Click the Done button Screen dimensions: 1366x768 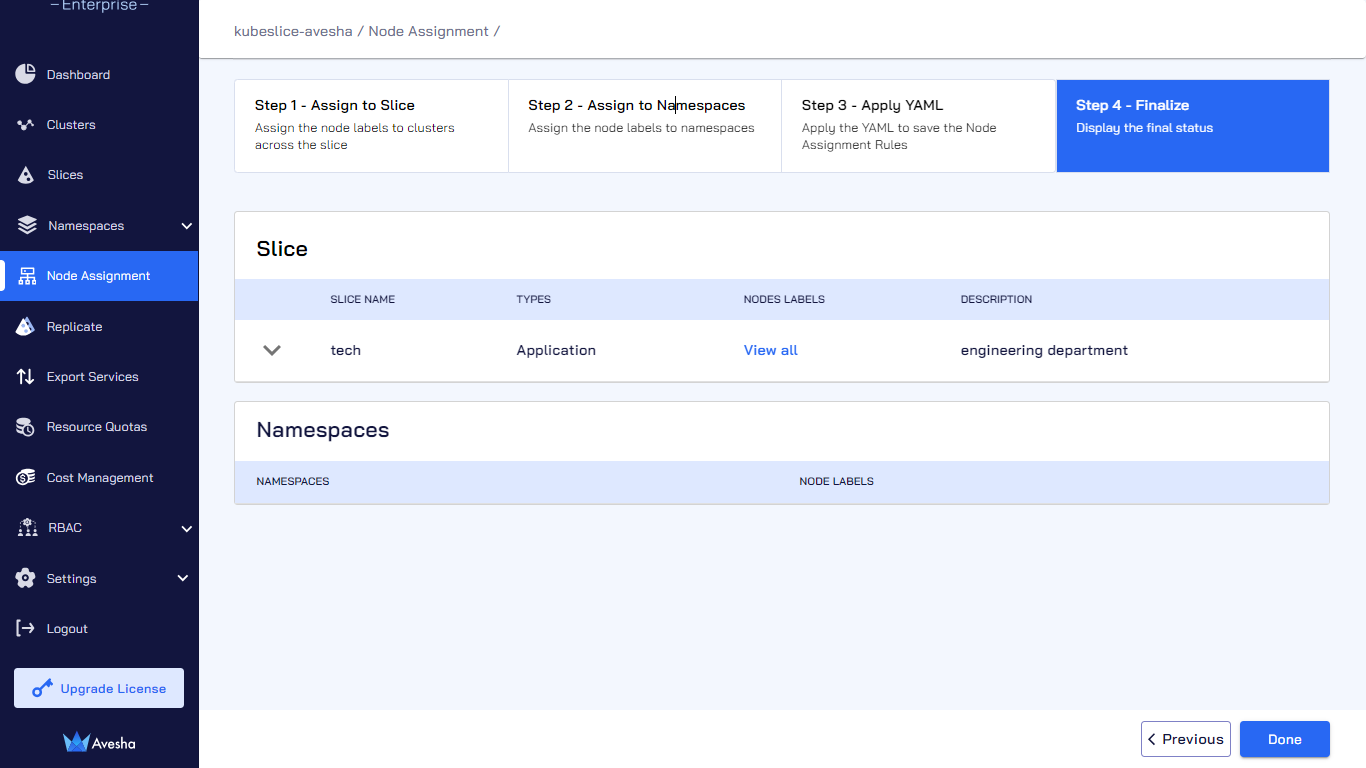tap(1285, 739)
